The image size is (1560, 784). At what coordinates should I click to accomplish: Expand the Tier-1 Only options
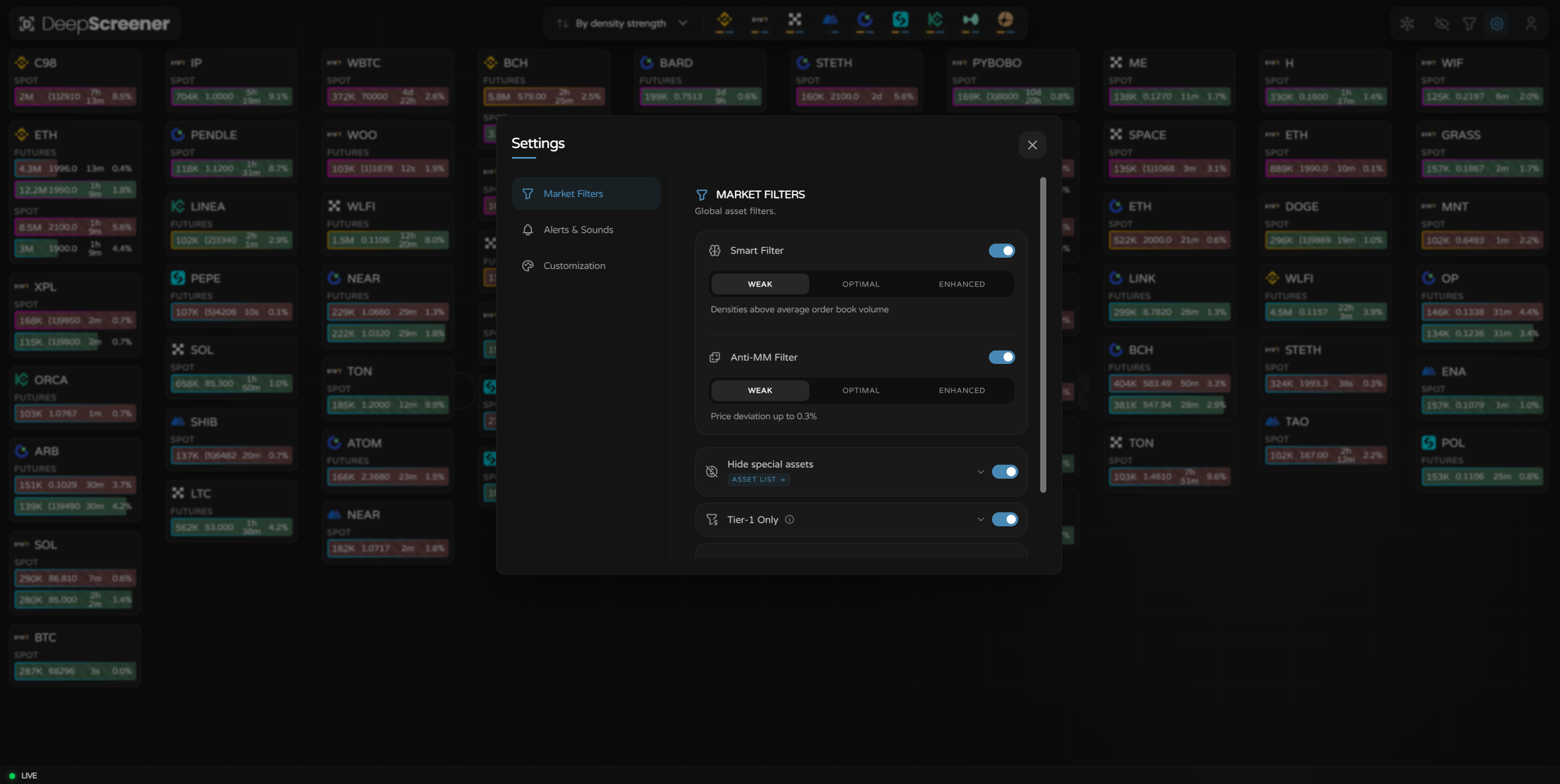[979, 519]
